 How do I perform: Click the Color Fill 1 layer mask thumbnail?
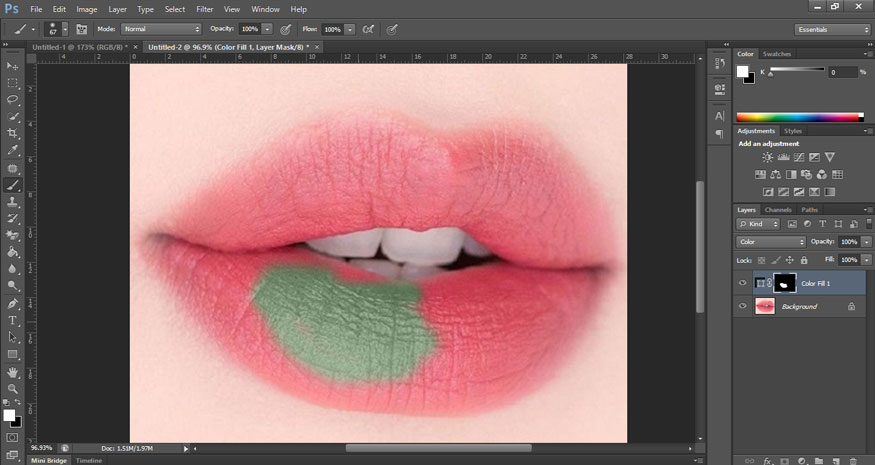pos(785,283)
